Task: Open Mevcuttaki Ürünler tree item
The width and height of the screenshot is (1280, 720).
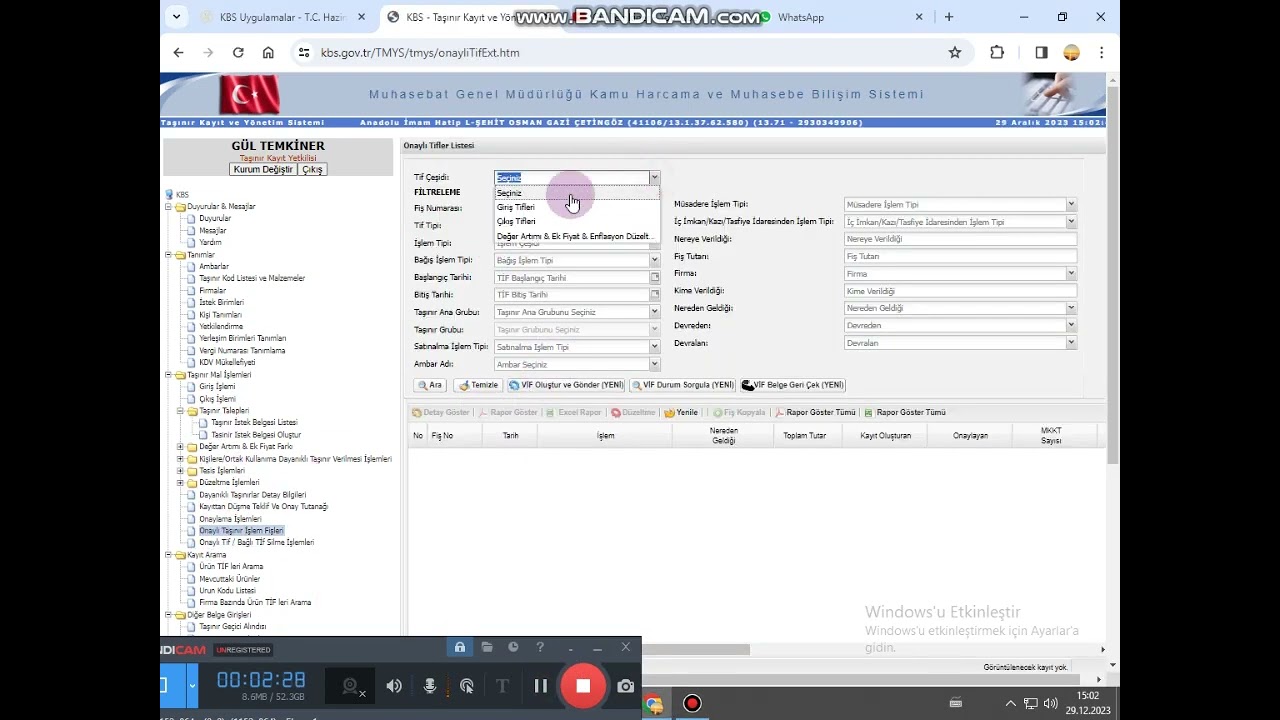Action: 229,579
